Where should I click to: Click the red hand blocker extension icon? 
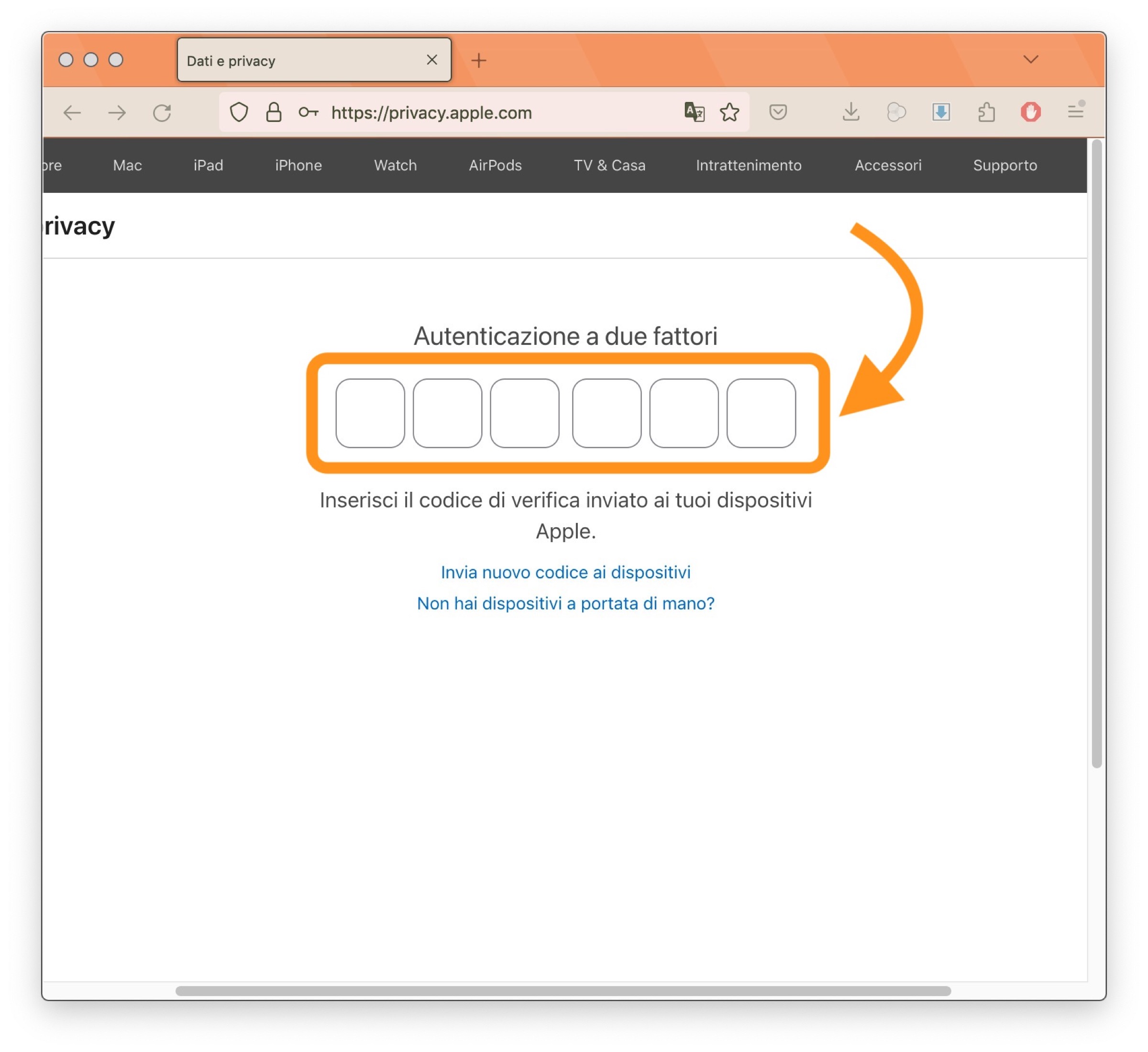(x=1031, y=112)
